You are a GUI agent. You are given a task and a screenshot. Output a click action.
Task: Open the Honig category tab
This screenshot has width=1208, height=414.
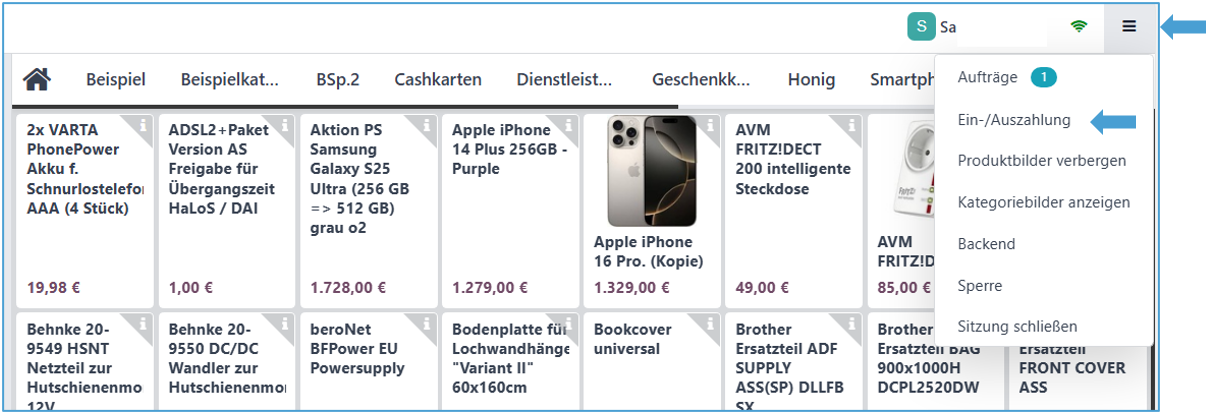[810, 80]
